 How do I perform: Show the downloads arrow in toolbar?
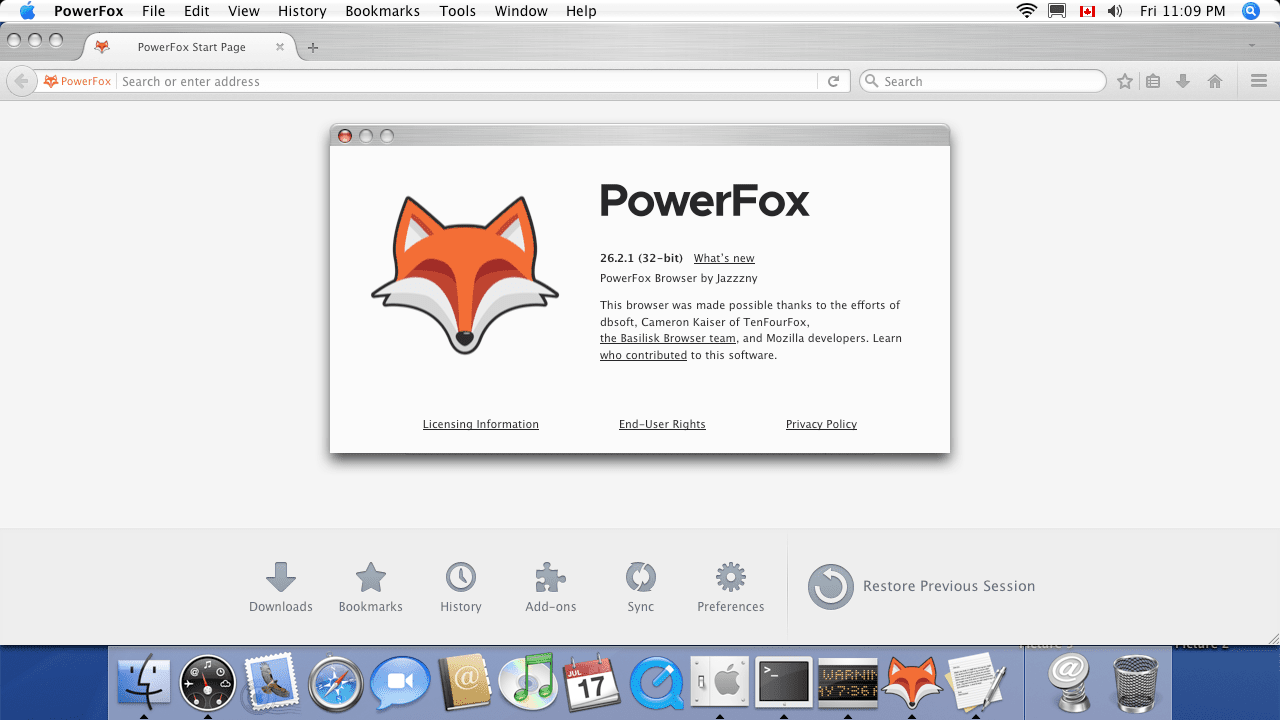pos(1183,81)
